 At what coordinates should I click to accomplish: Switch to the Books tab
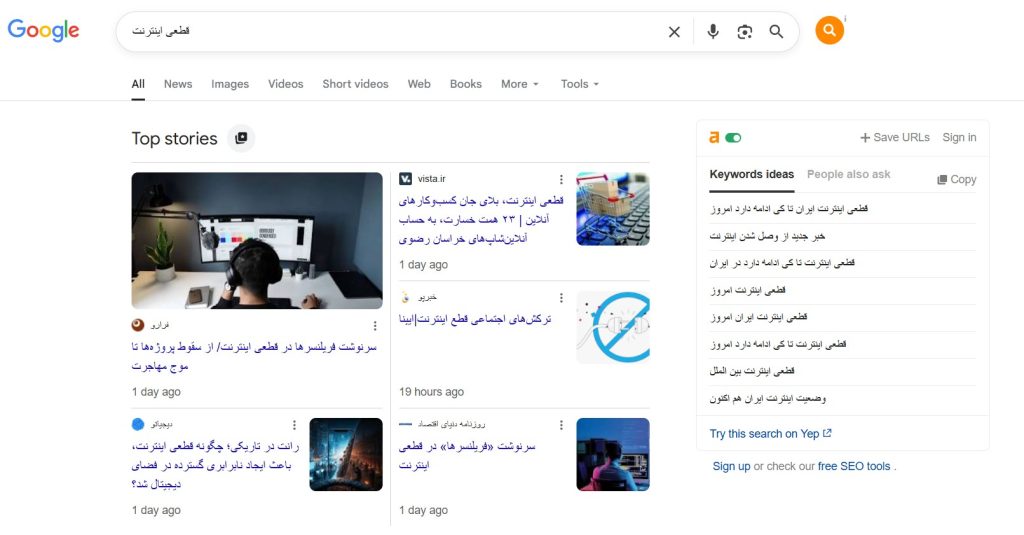point(466,84)
